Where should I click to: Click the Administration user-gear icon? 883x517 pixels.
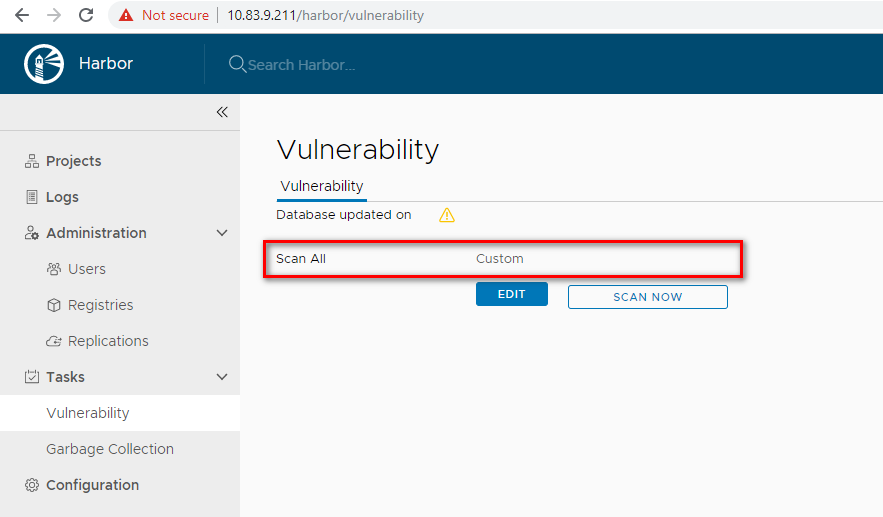click(x=32, y=233)
